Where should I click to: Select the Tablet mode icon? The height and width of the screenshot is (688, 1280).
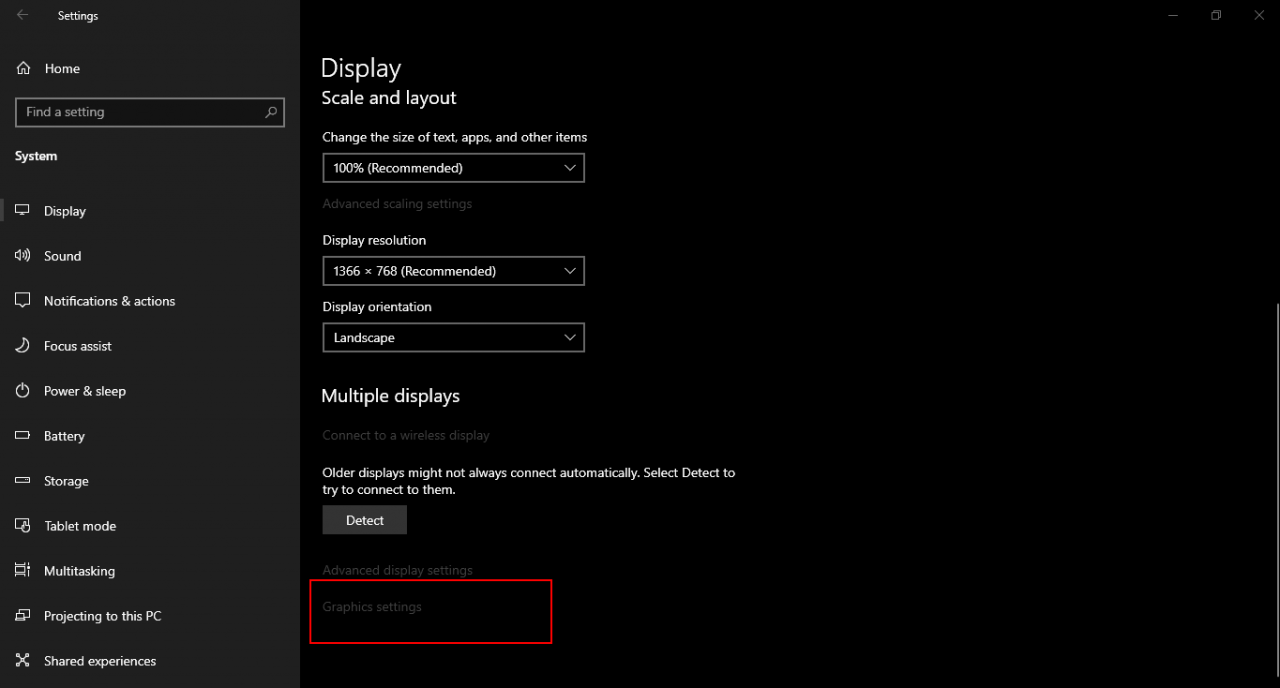tap(23, 526)
